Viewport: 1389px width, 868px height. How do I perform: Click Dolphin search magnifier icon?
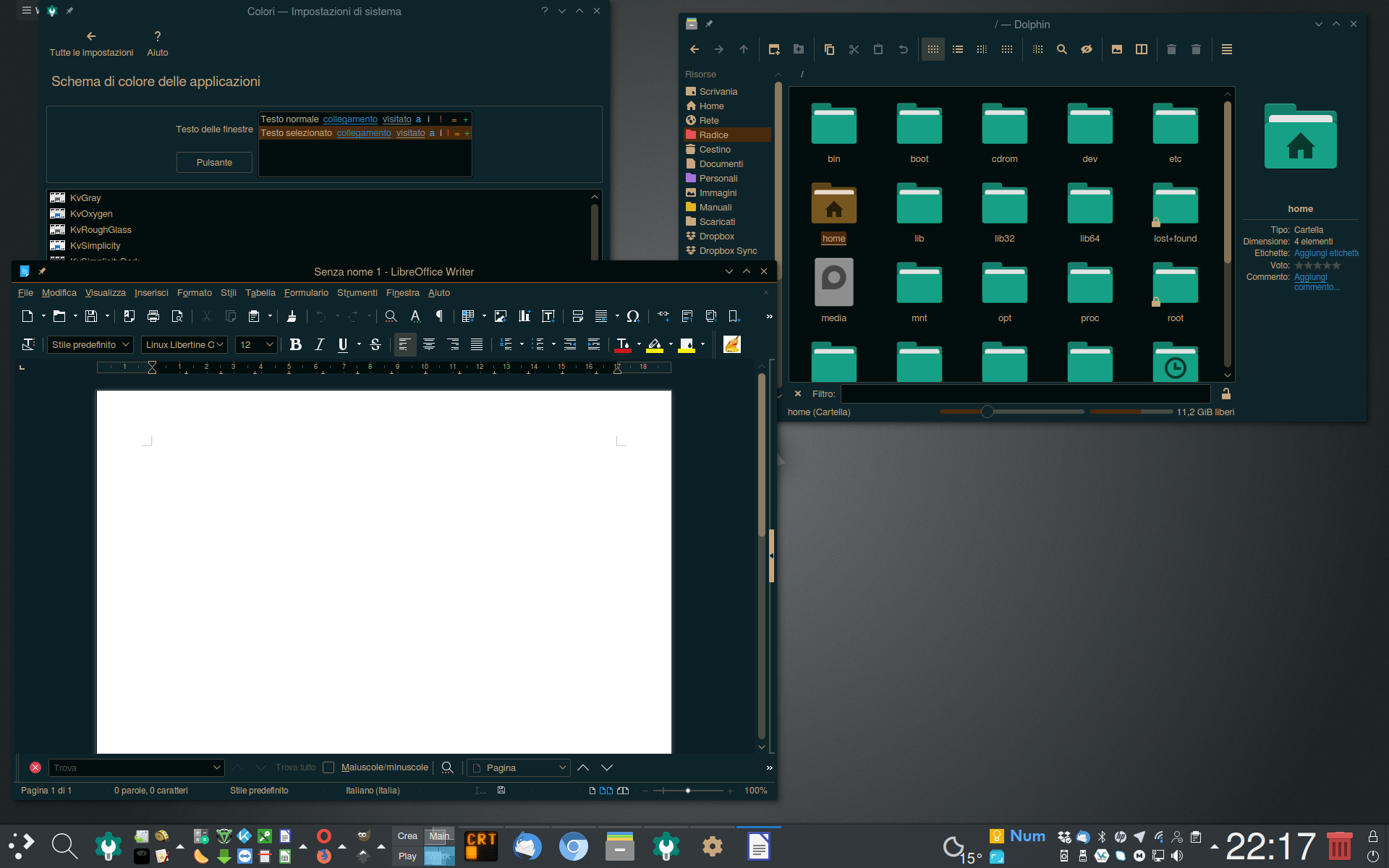pos(1062,49)
